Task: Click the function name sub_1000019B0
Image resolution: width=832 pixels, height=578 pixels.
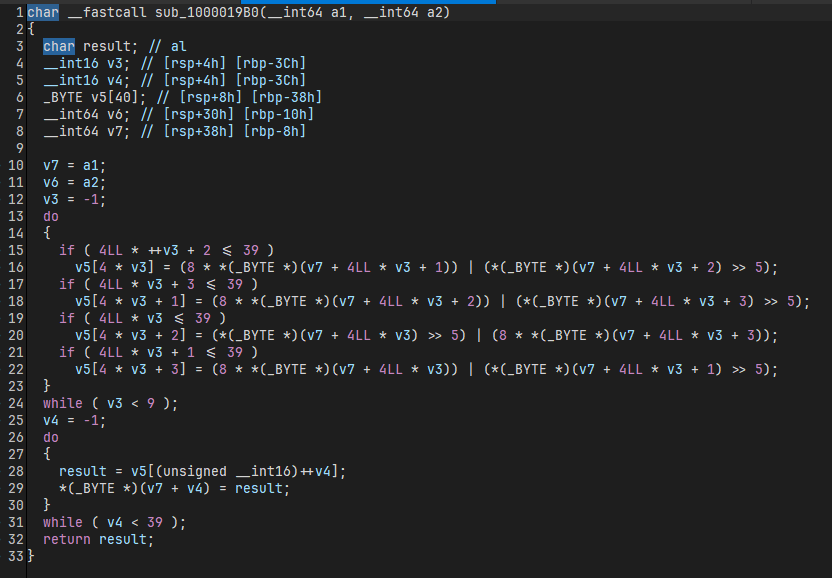Action: (206, 12)
